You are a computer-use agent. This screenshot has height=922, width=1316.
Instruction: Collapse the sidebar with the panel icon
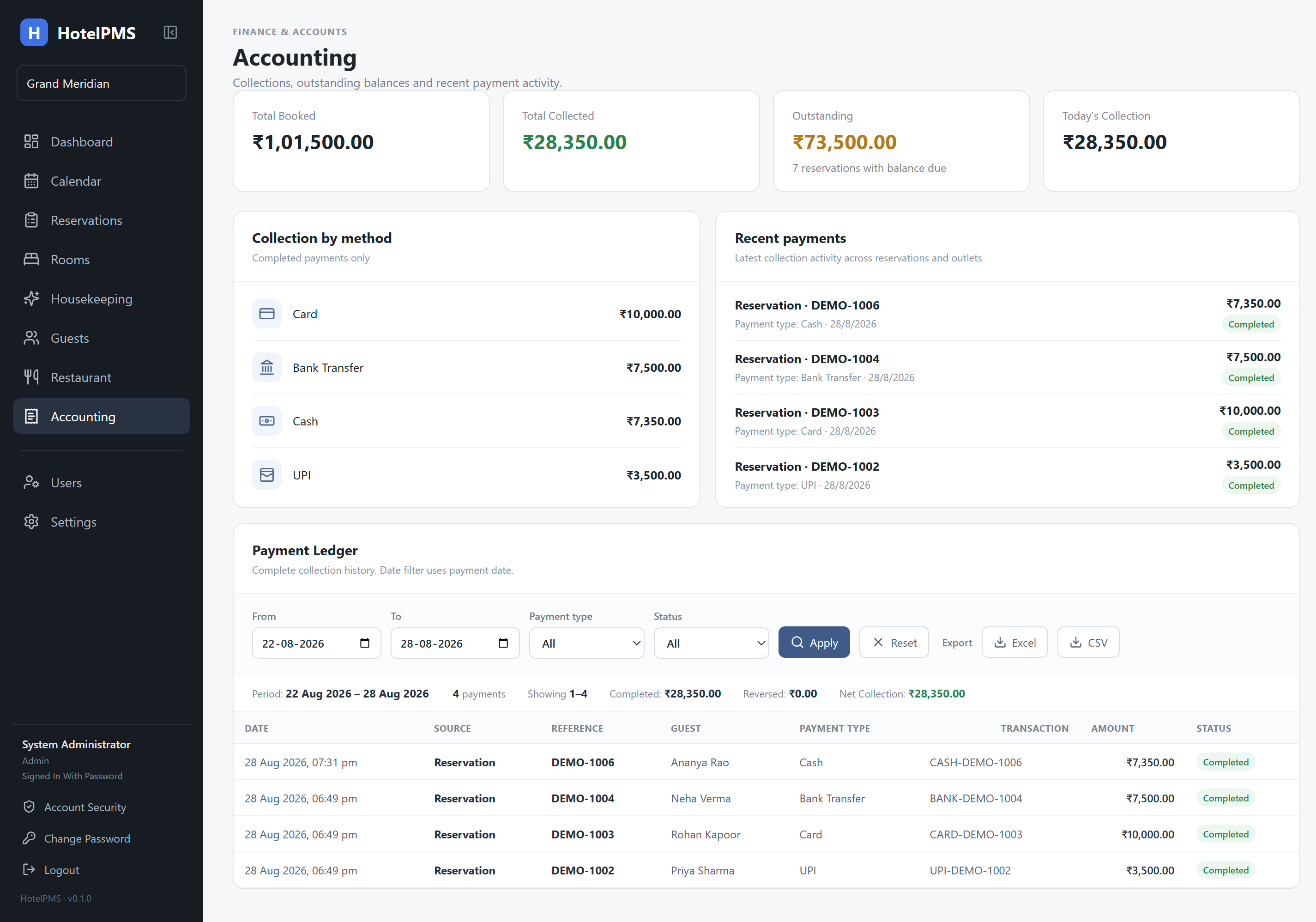[170, 33]
